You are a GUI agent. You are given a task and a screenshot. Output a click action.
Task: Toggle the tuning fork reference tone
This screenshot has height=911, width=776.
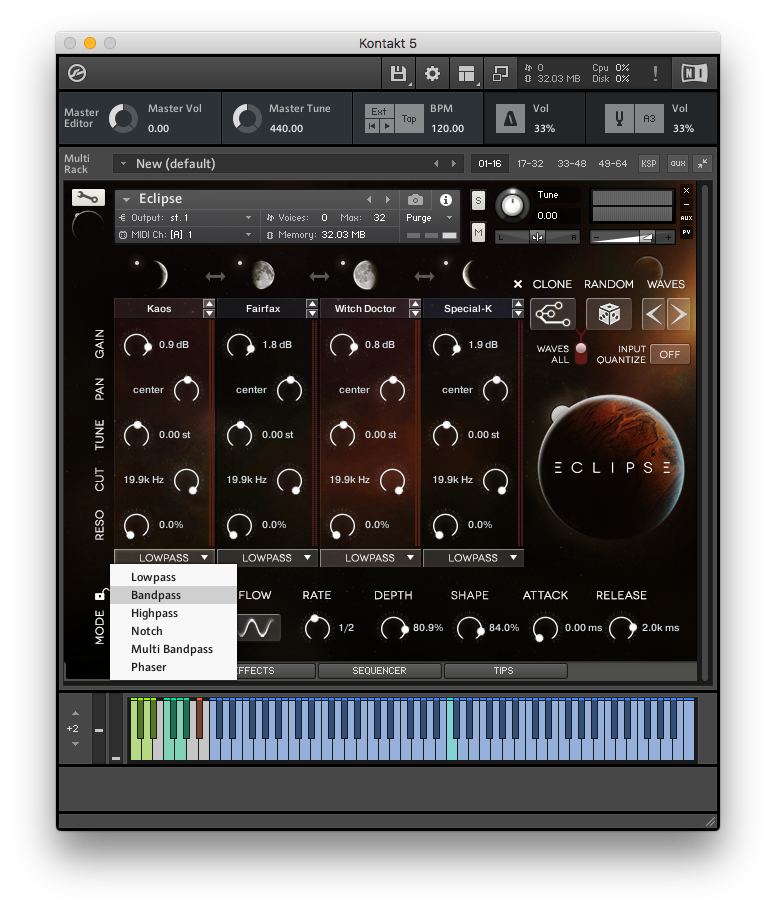(x=619, y=119)
